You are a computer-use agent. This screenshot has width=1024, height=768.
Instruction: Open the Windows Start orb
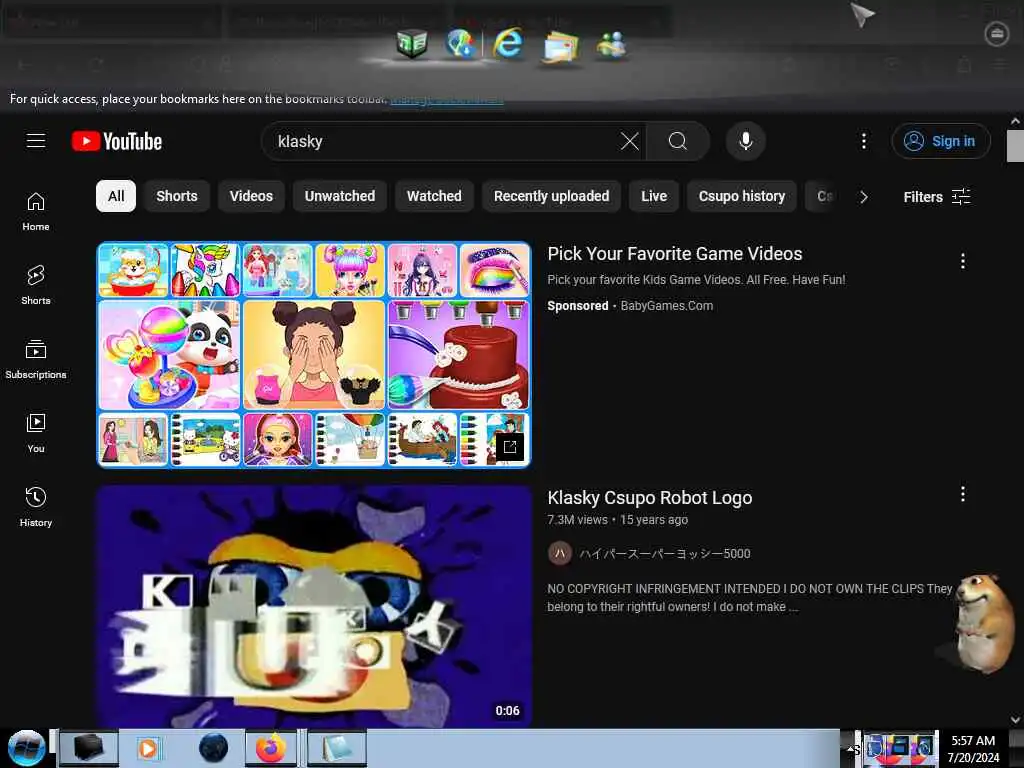coord(26,748)
